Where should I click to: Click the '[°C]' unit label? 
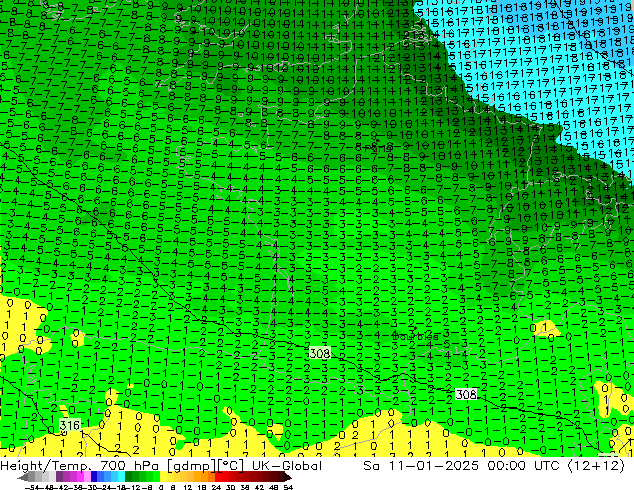tap(230, 466)
